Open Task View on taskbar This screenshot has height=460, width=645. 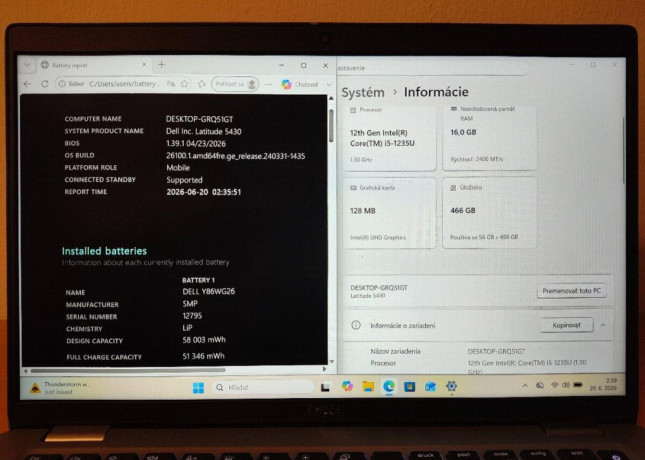coord(325,387)
